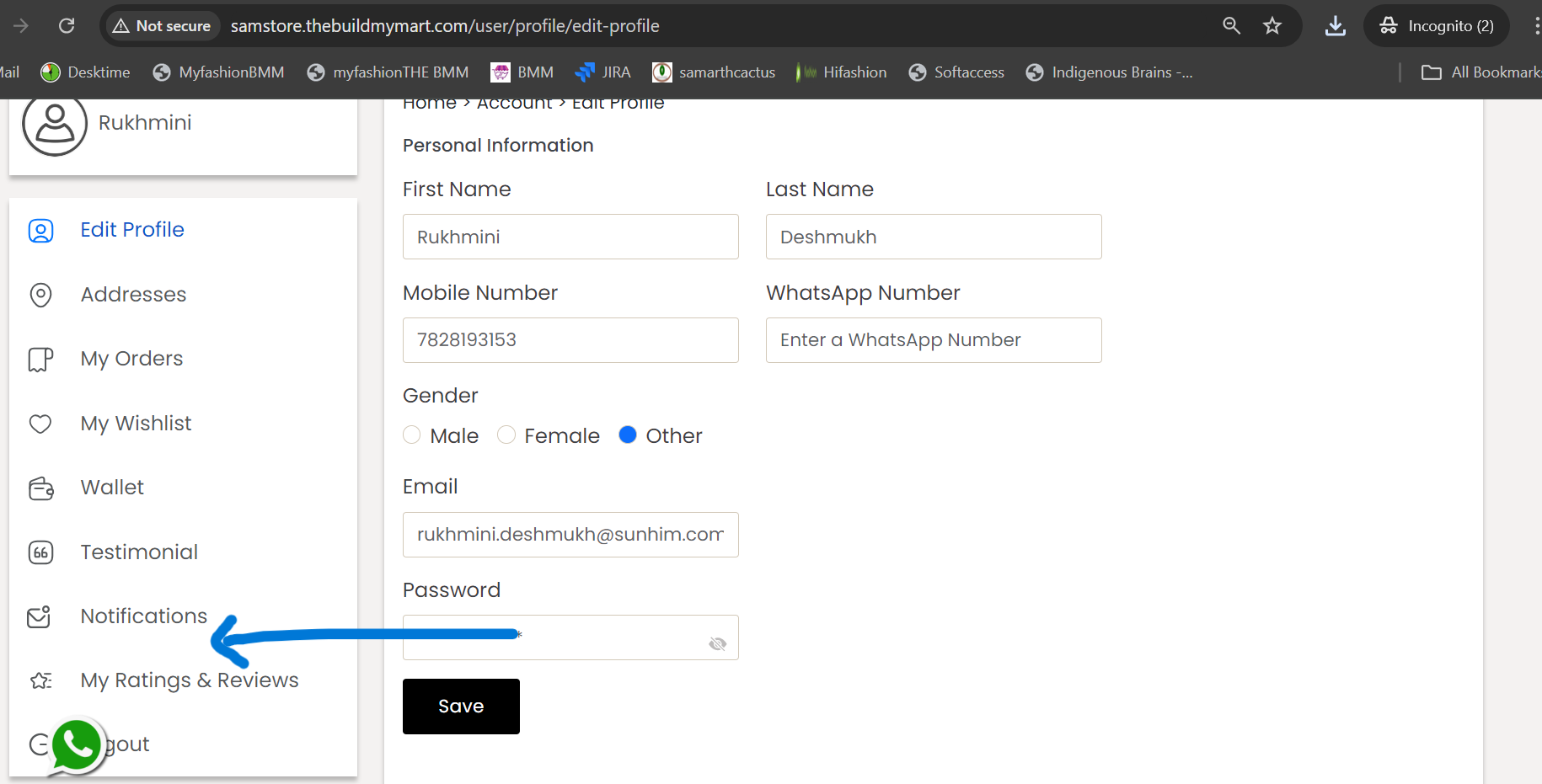
Task: Open the BMM bookmark
Action: [x=522, y=72]
